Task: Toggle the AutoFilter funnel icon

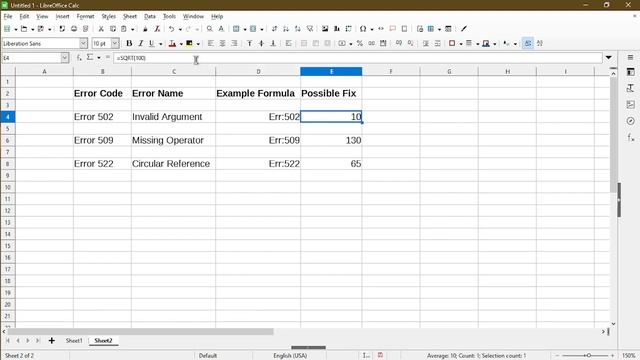Action: [310, 29]
